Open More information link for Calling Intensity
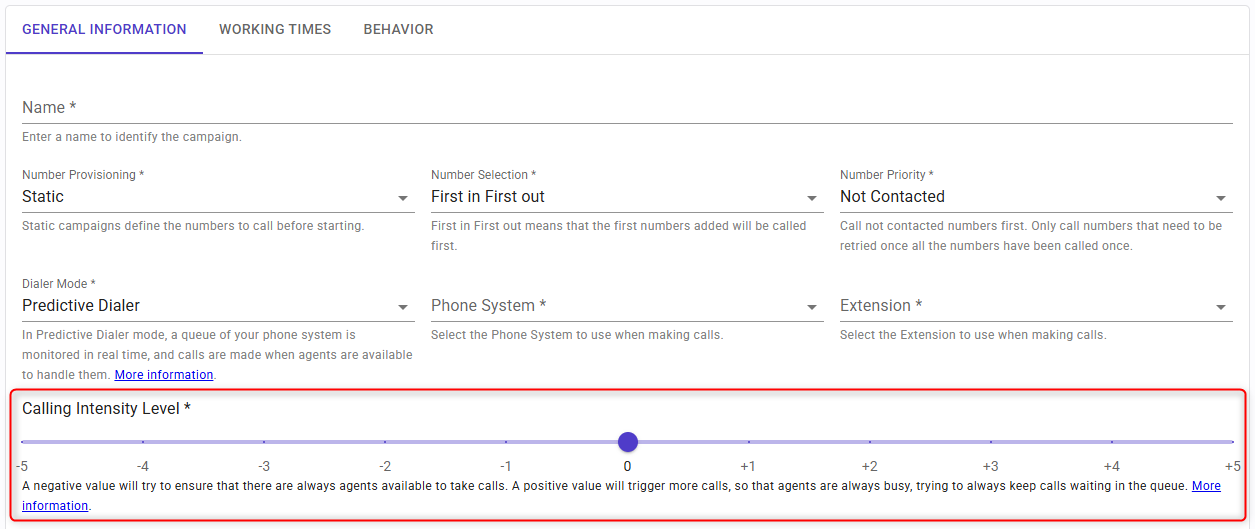This screenshot has width=1255, height=529. click(x=1206, y=486)
